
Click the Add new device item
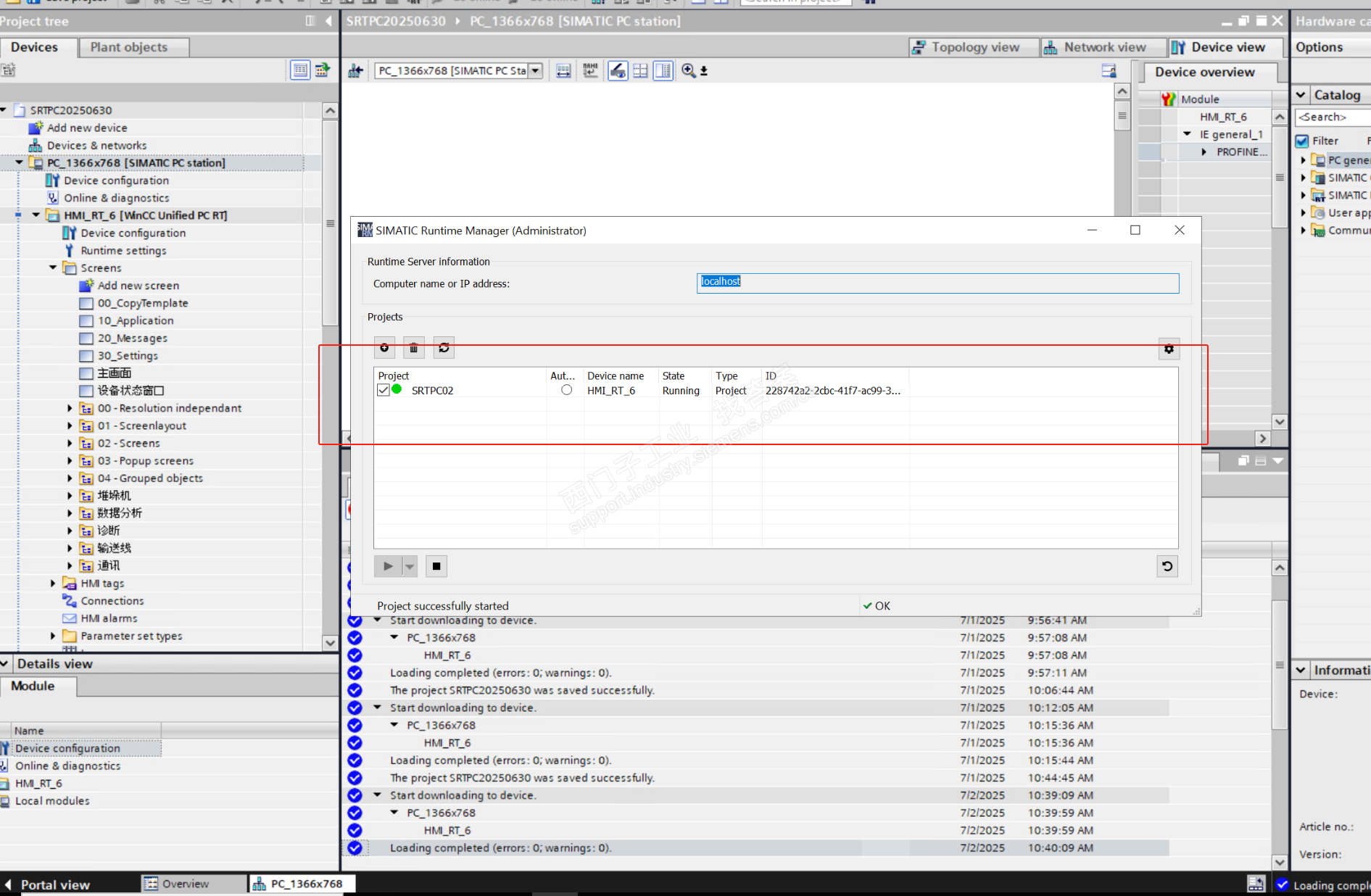(87, 128)
